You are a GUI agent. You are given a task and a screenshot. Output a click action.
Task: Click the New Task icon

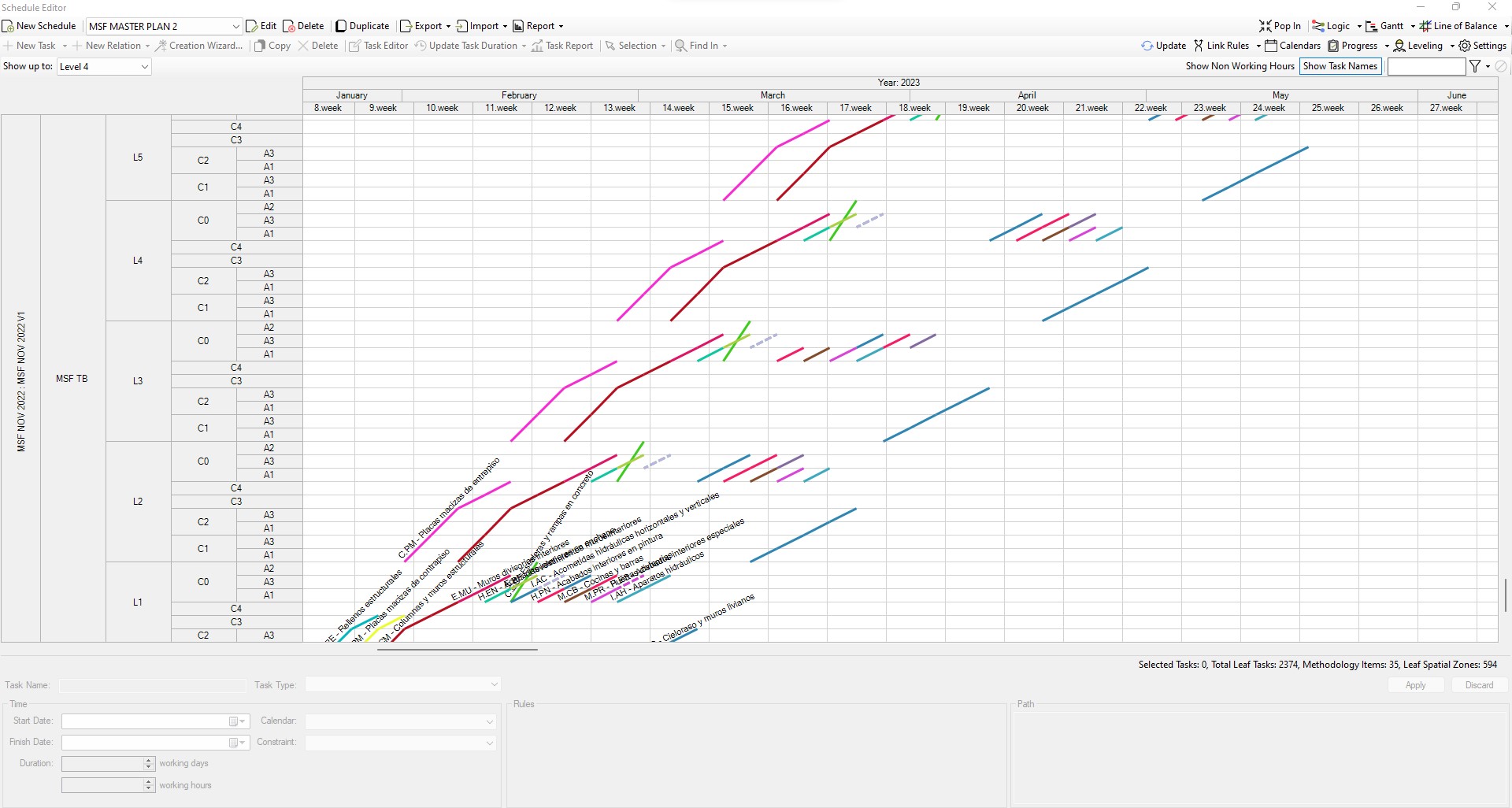[9, 46]
